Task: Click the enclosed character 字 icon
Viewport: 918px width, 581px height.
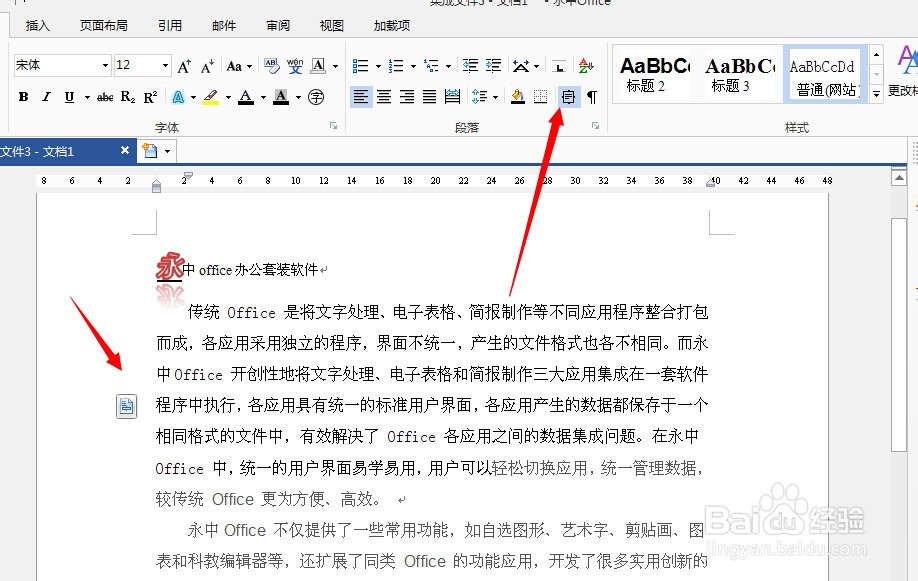Action: pyautogui.click(x=316, y=97)
